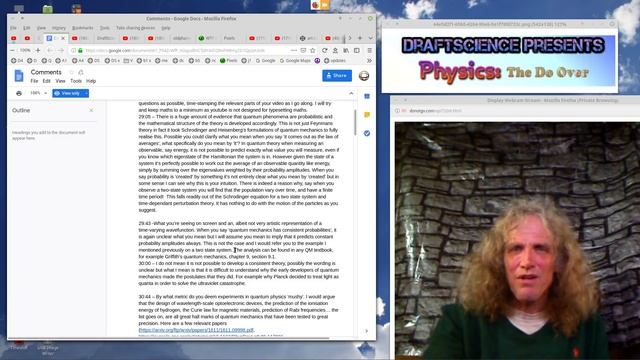
Task: Open Firefox History menu
Action: pyautogui.click(x=59, y=28)
